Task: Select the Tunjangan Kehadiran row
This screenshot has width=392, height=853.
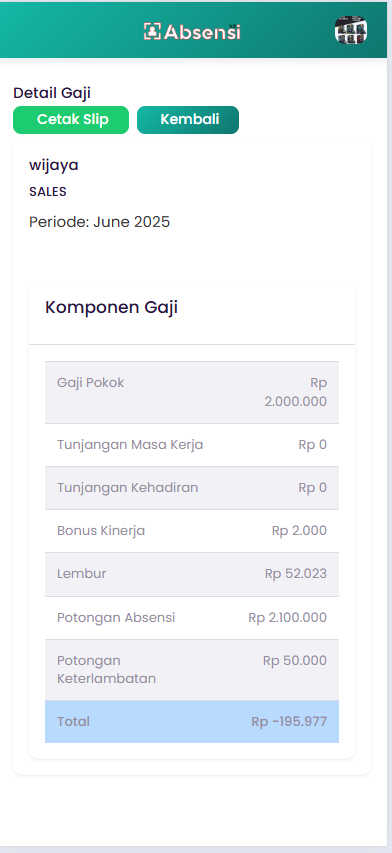Action: coord(192,488)
